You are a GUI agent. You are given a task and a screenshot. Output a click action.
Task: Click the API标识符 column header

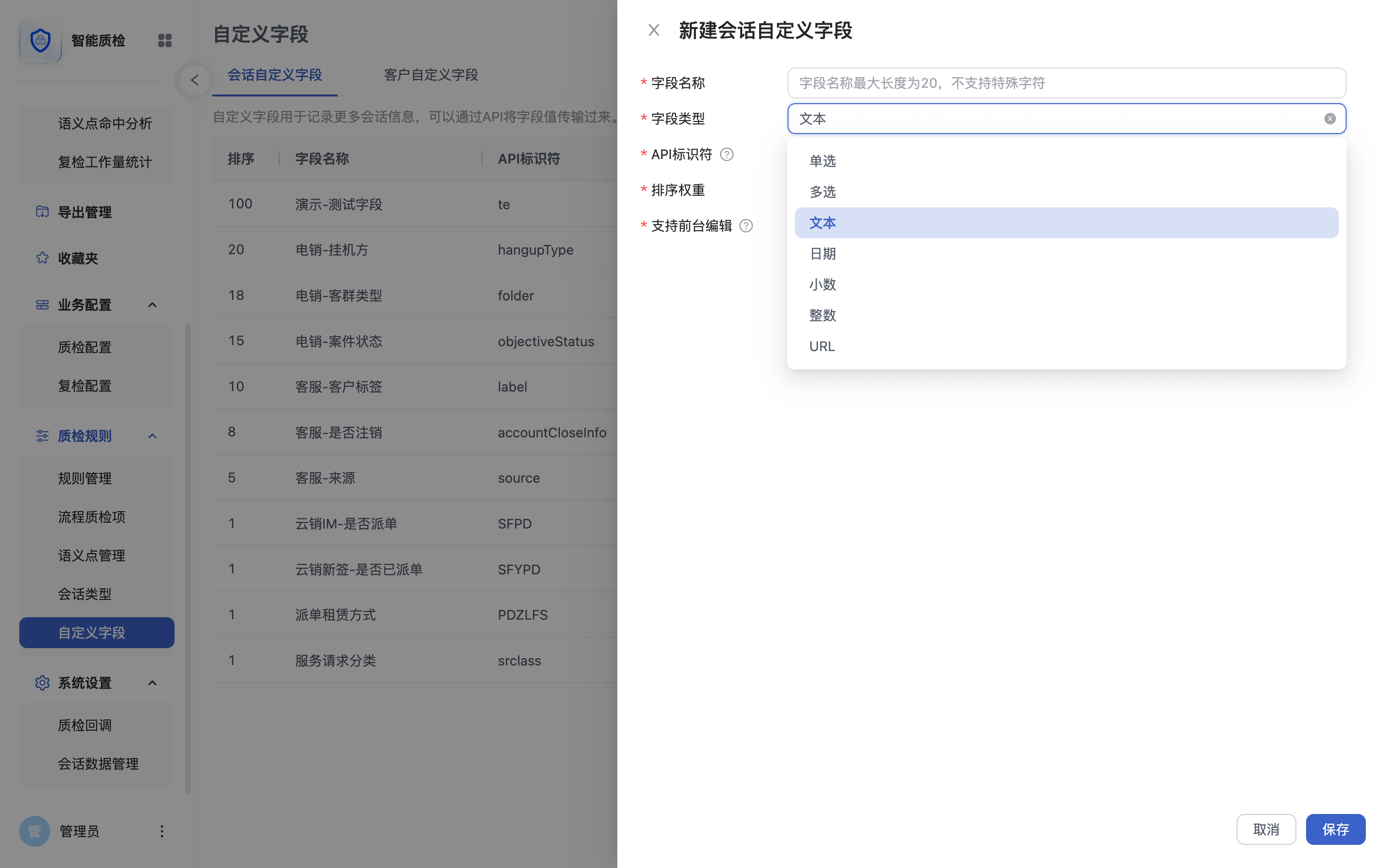529,159
